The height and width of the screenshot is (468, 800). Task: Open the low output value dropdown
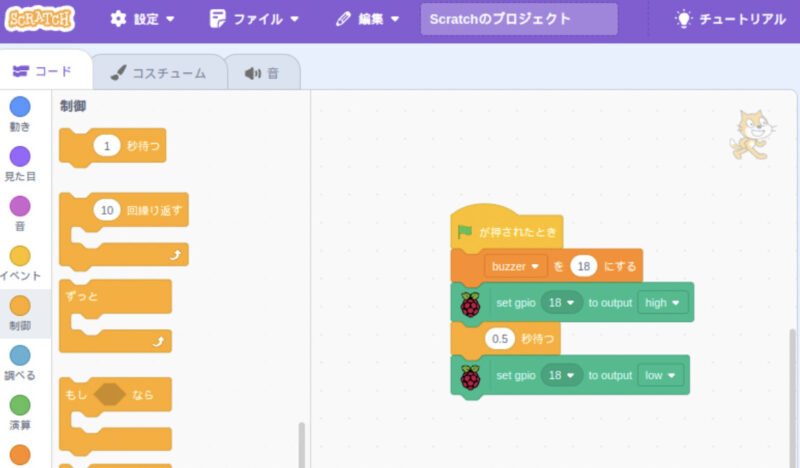(661, 375)
